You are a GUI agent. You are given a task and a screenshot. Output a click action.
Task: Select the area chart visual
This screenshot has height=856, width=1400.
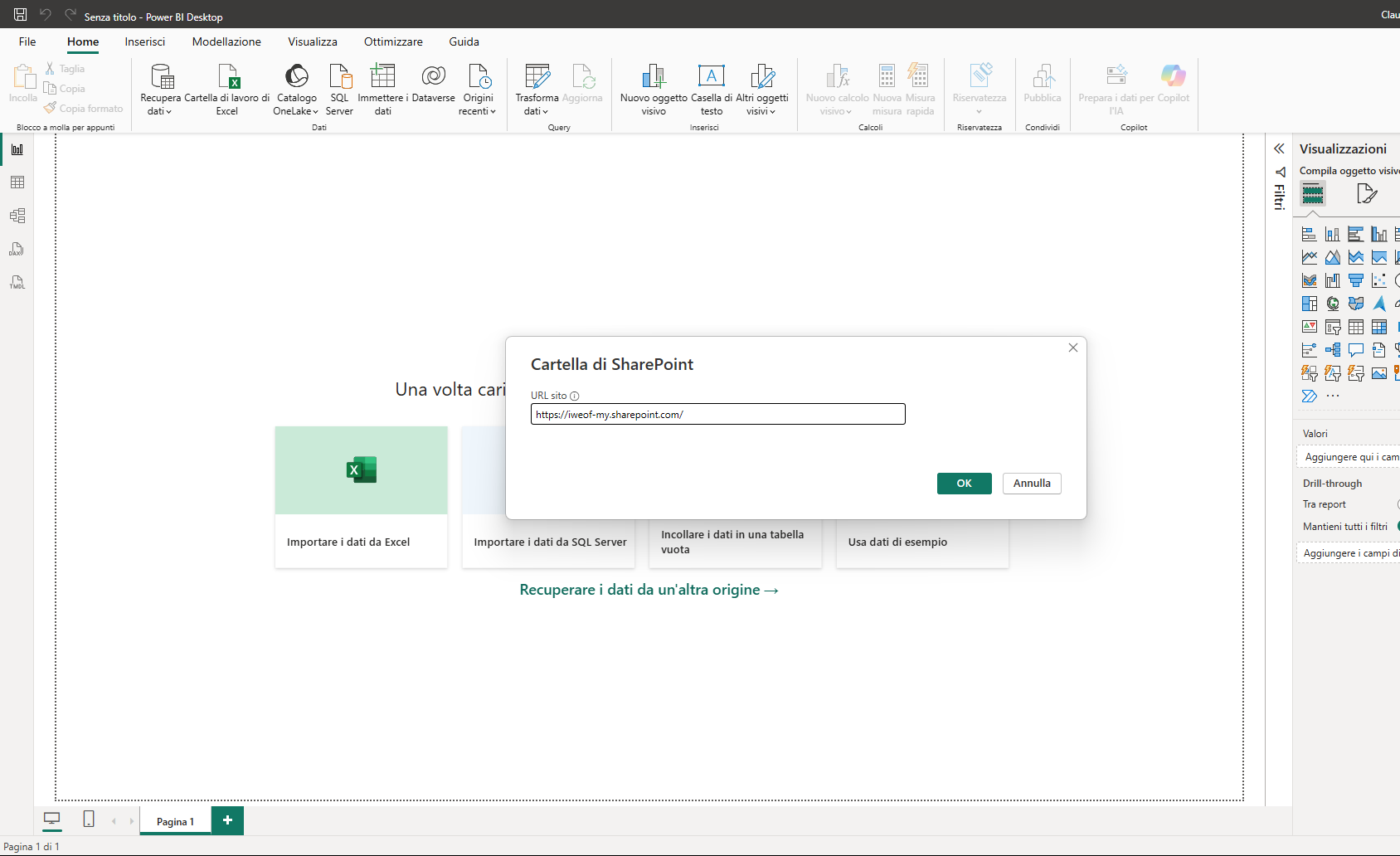pos(1333,257)
